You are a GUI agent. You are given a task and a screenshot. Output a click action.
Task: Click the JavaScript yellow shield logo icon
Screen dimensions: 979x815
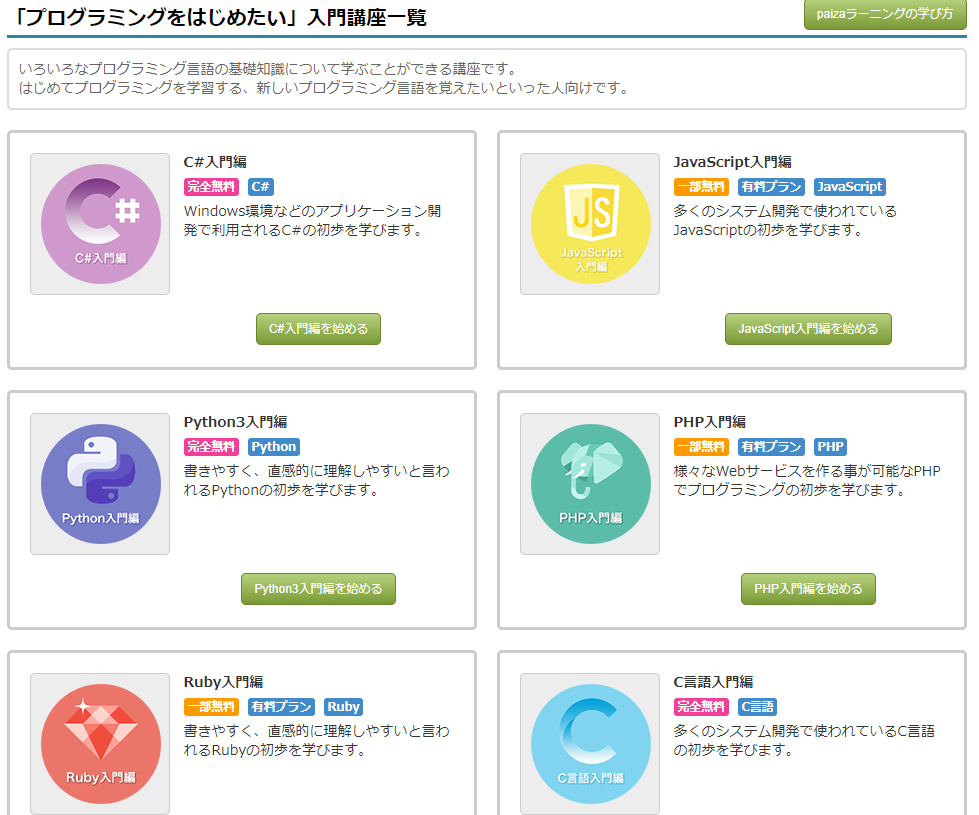click(x=590, y=224)
